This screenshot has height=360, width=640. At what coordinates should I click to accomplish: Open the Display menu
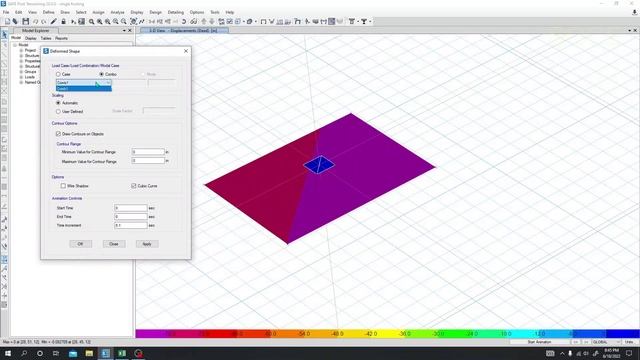tap(137, 12)
